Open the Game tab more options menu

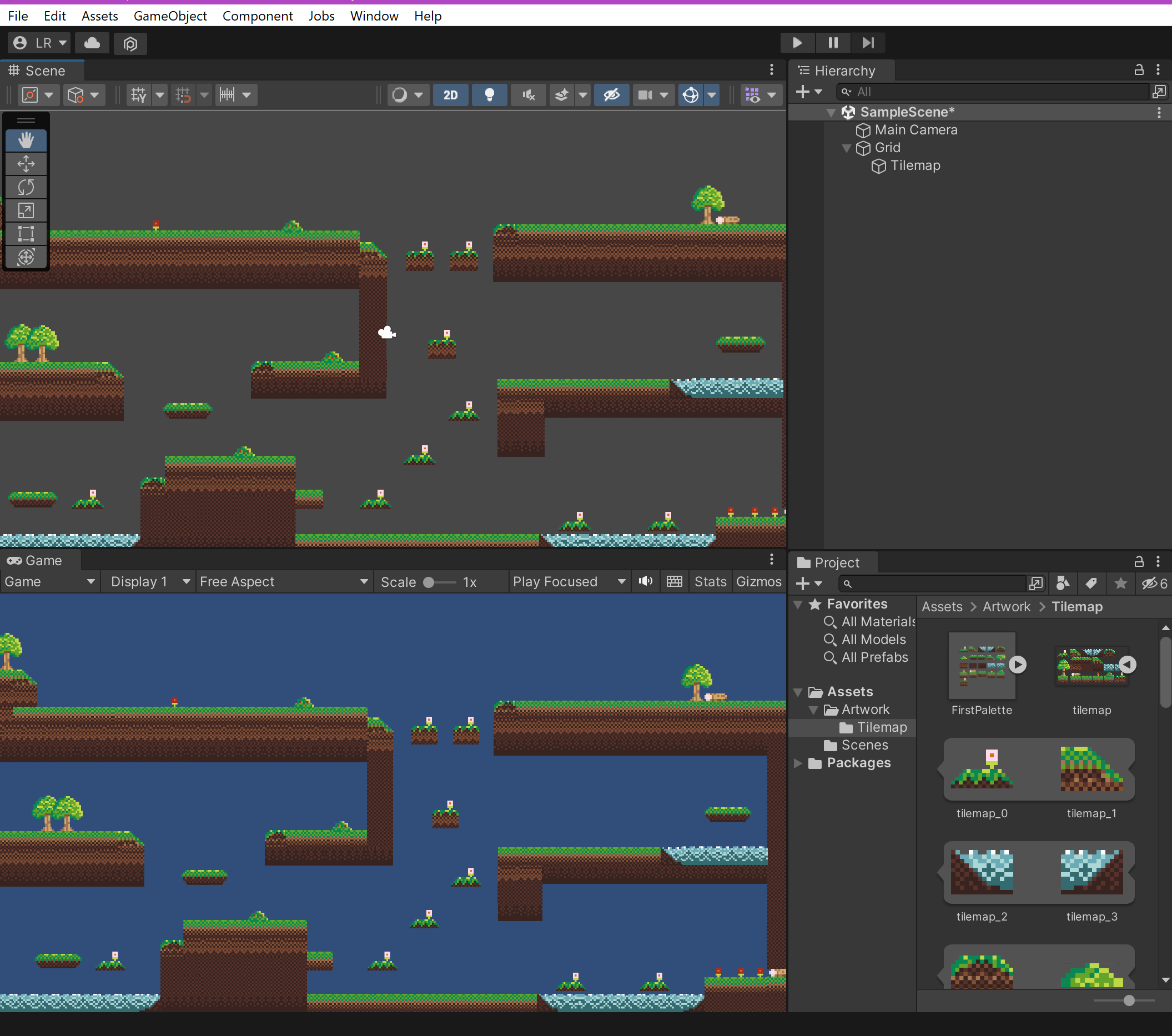click(772, 560)
